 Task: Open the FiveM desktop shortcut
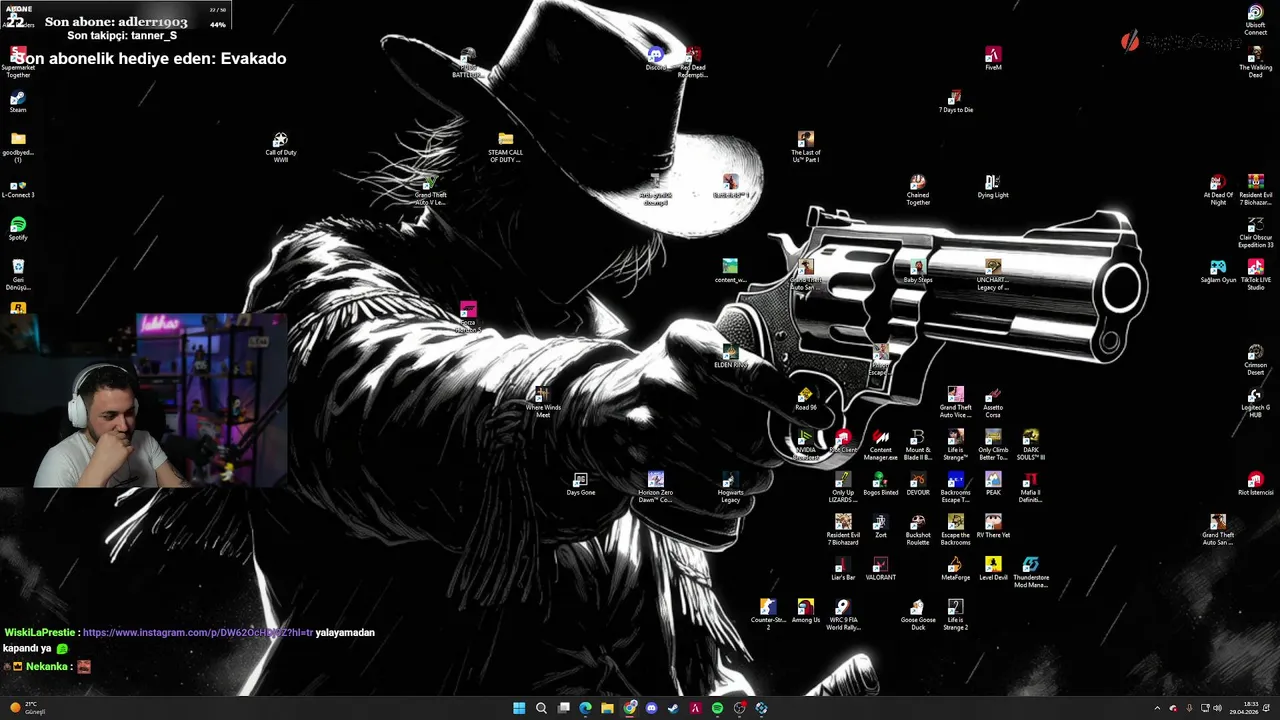[x=993, y=58]
